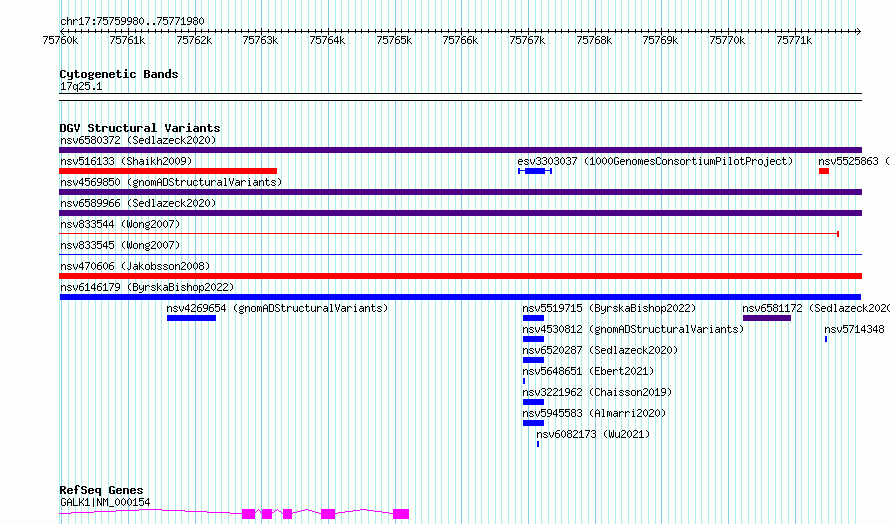Viewport: 890px width, 524px height.
Task: Open the nsv5525863 variant label
Action: (854, 161)
